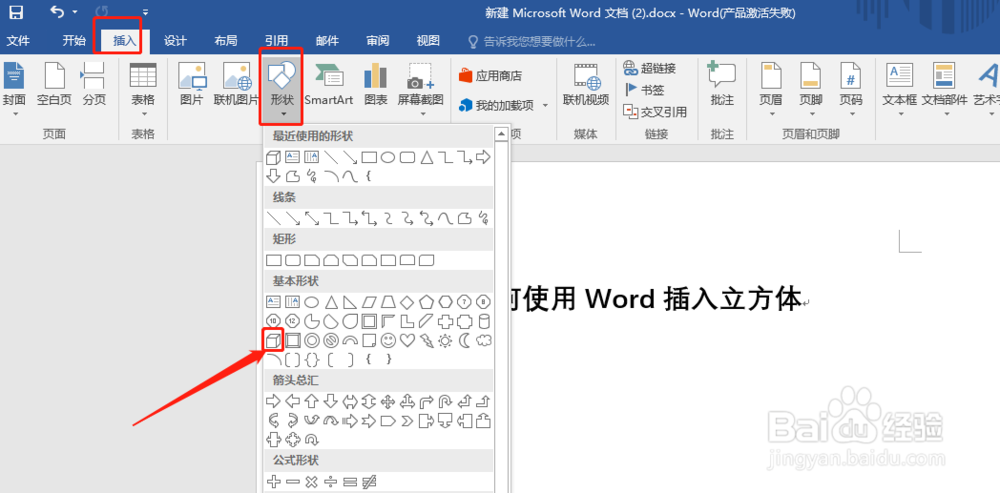Click the 交叉引用 cross-reference button

(655, 112)
